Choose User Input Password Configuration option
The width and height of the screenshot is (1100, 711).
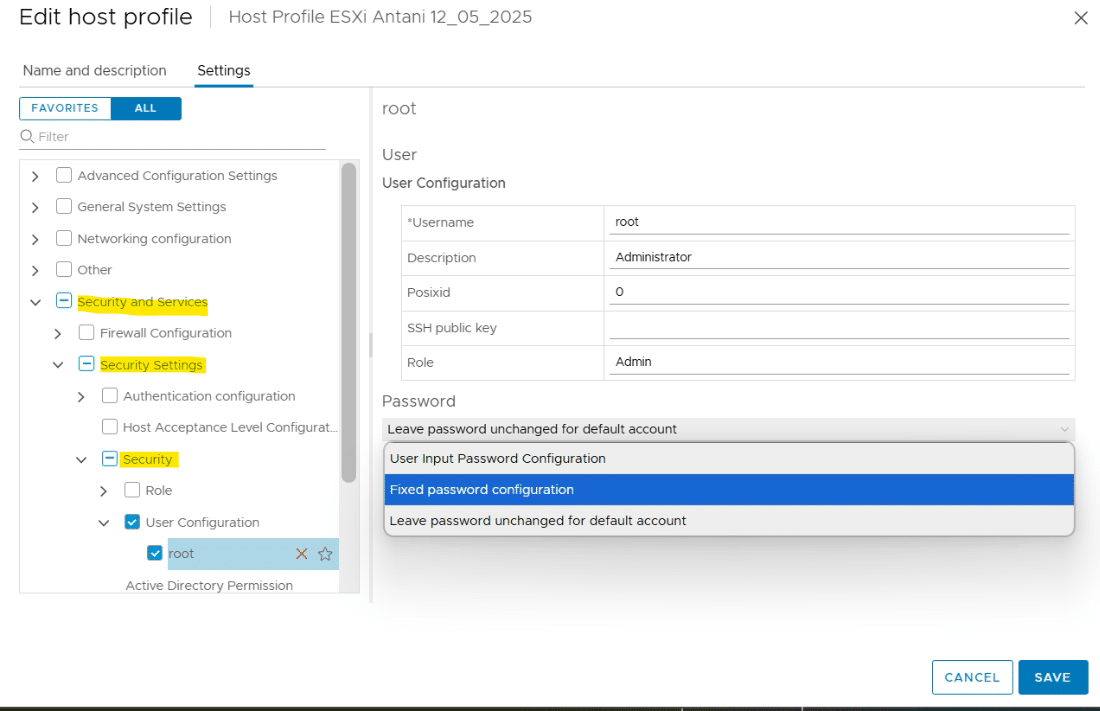[729, 458]
